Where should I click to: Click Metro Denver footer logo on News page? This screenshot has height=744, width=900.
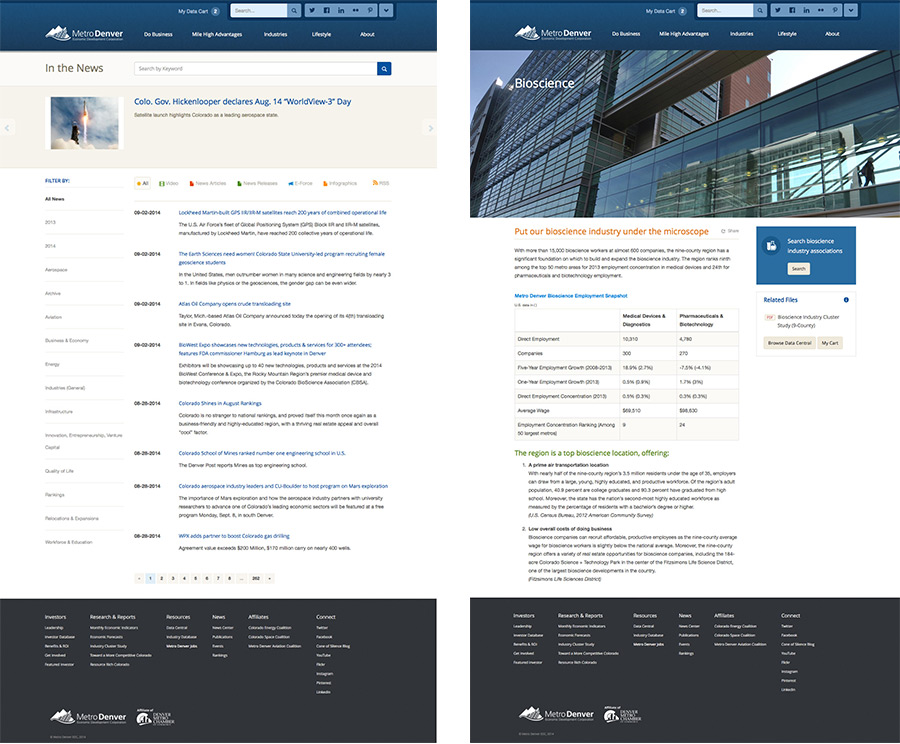[x=88, y=717]
